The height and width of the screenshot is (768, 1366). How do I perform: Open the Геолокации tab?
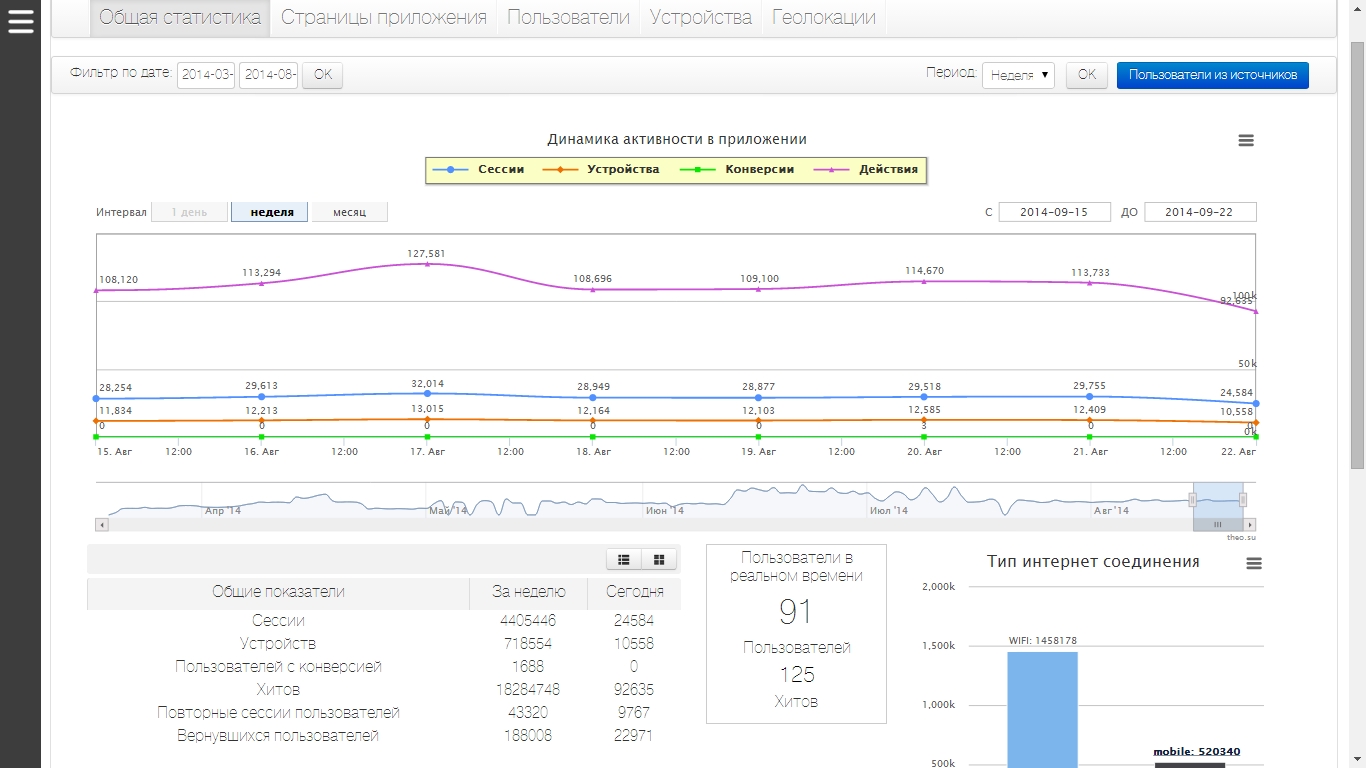coord(824,18)
